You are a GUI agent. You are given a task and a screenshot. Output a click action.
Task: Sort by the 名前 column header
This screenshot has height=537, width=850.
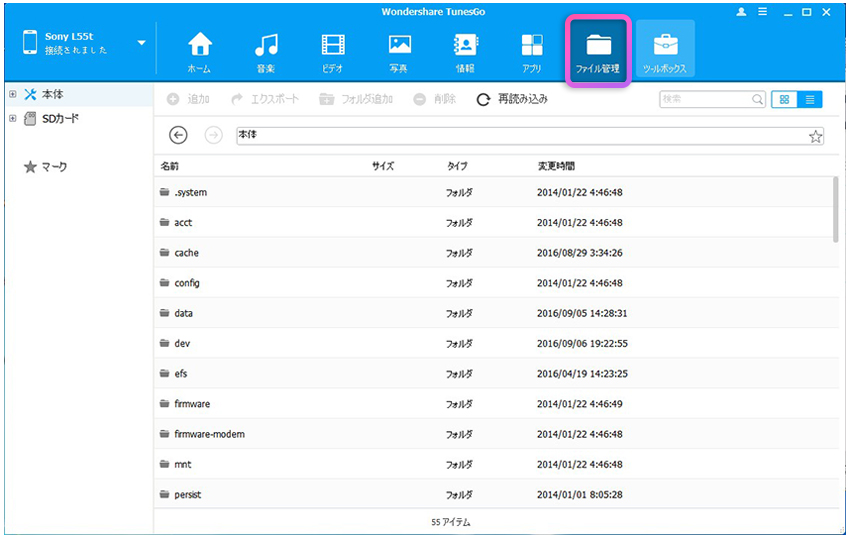170,166
